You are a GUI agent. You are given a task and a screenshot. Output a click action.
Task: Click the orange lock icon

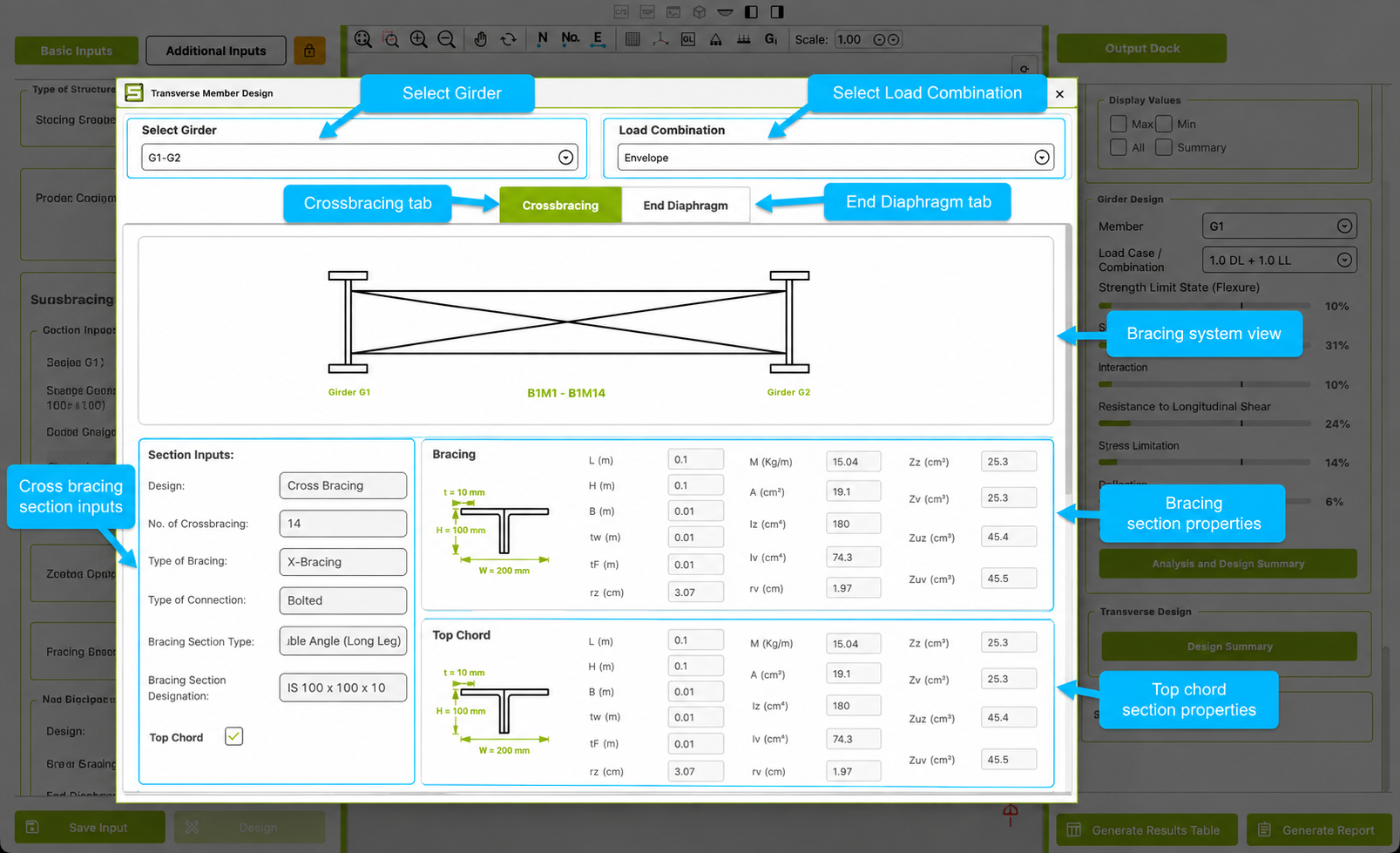coord(309,51)
